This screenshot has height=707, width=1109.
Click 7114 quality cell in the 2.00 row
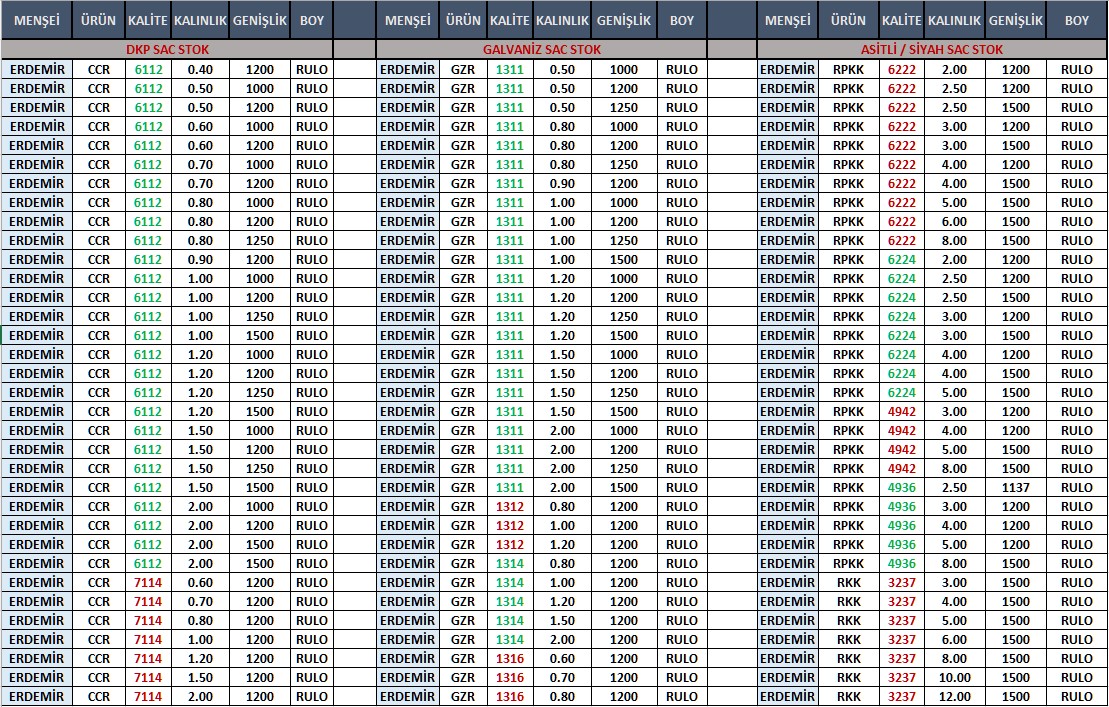pyautogui.click(x=148, y=696)
